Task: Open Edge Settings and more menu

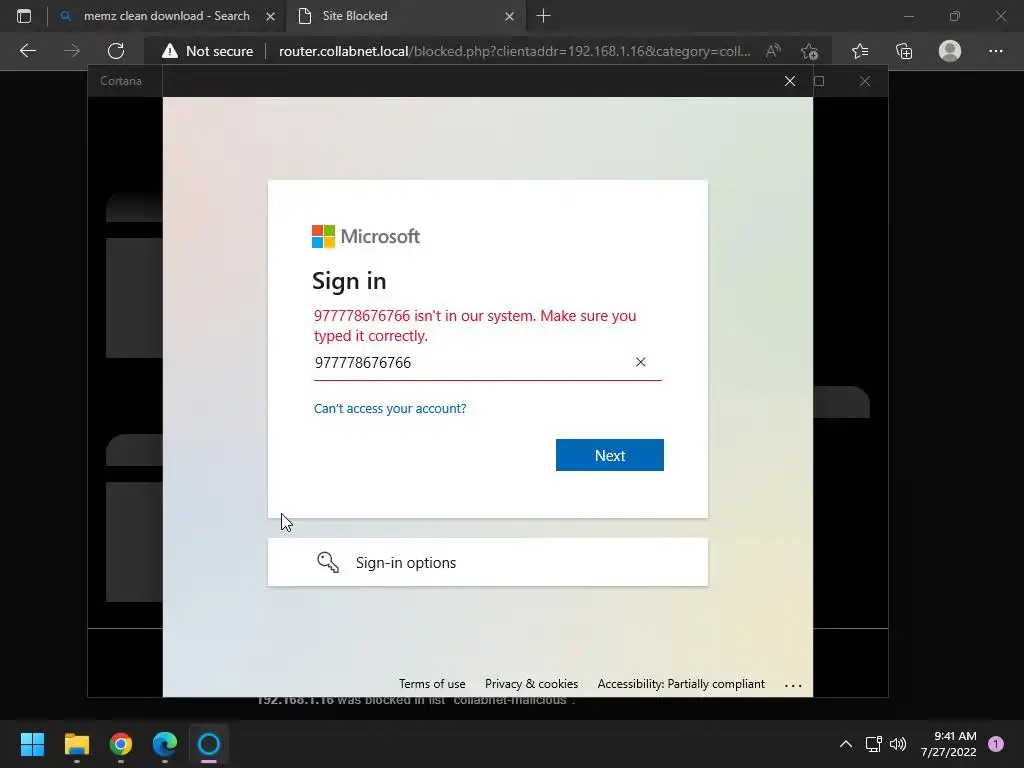Action: [x=995, y=51]
